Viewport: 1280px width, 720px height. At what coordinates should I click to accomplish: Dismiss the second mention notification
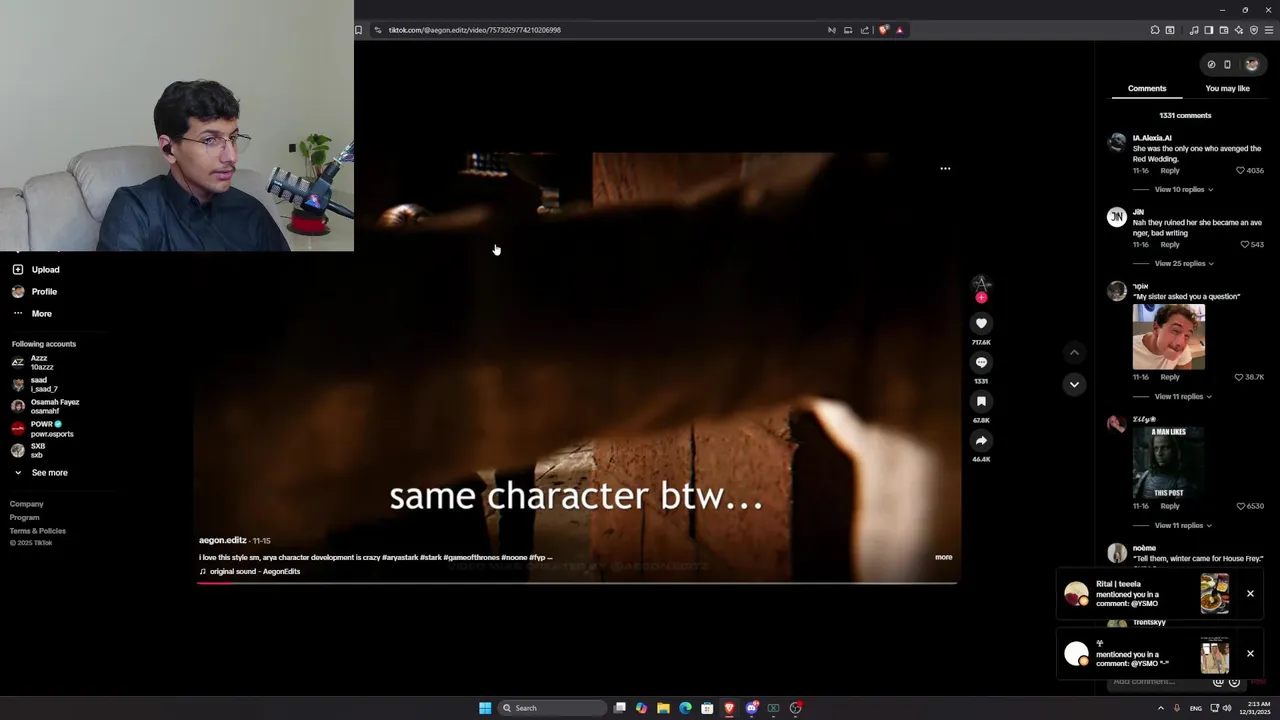(x=1250, y=654)
